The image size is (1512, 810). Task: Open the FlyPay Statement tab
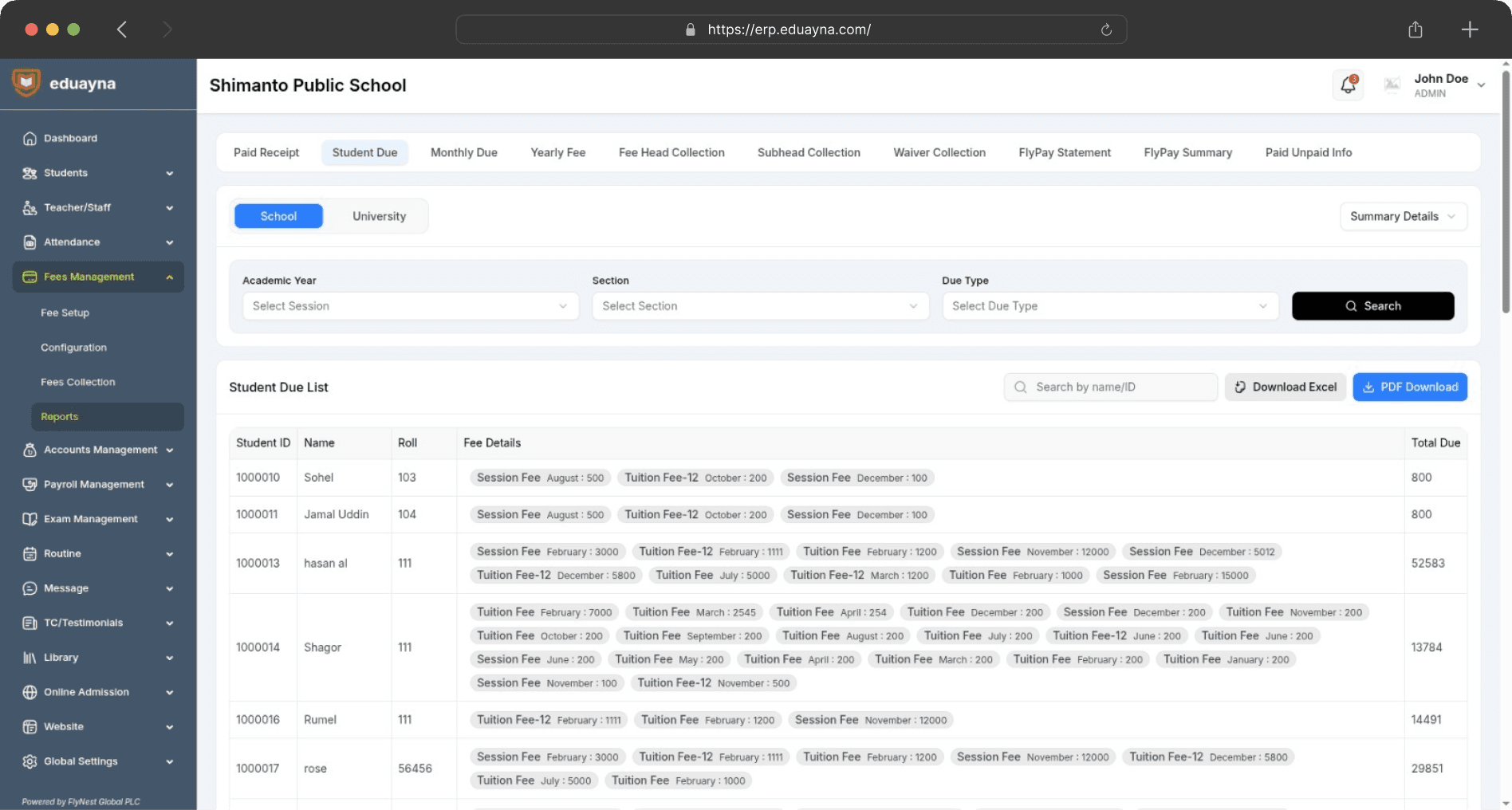[x=1064, y=152]
